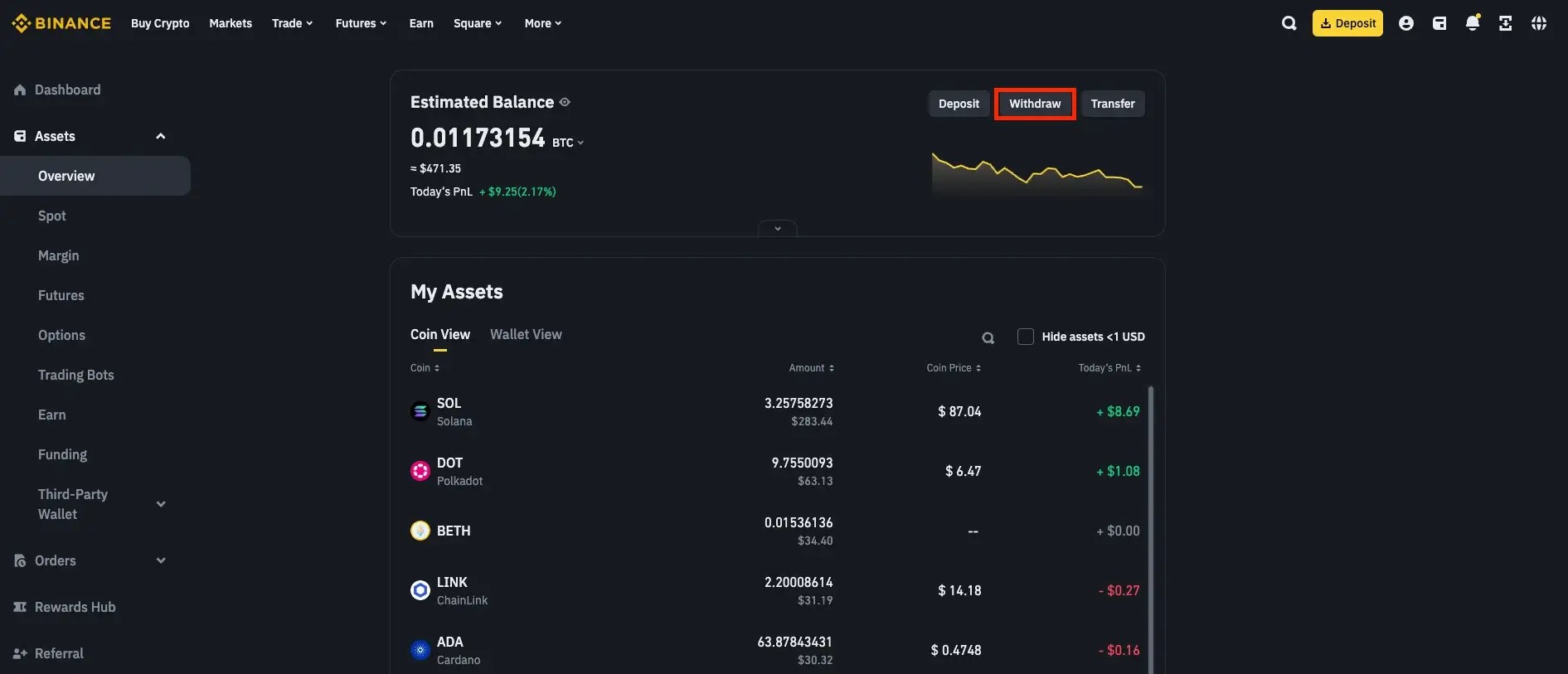Screen dimensions: 1568x674
Task: Expand Third-Party Wallet section
Action: click(161, 504)
